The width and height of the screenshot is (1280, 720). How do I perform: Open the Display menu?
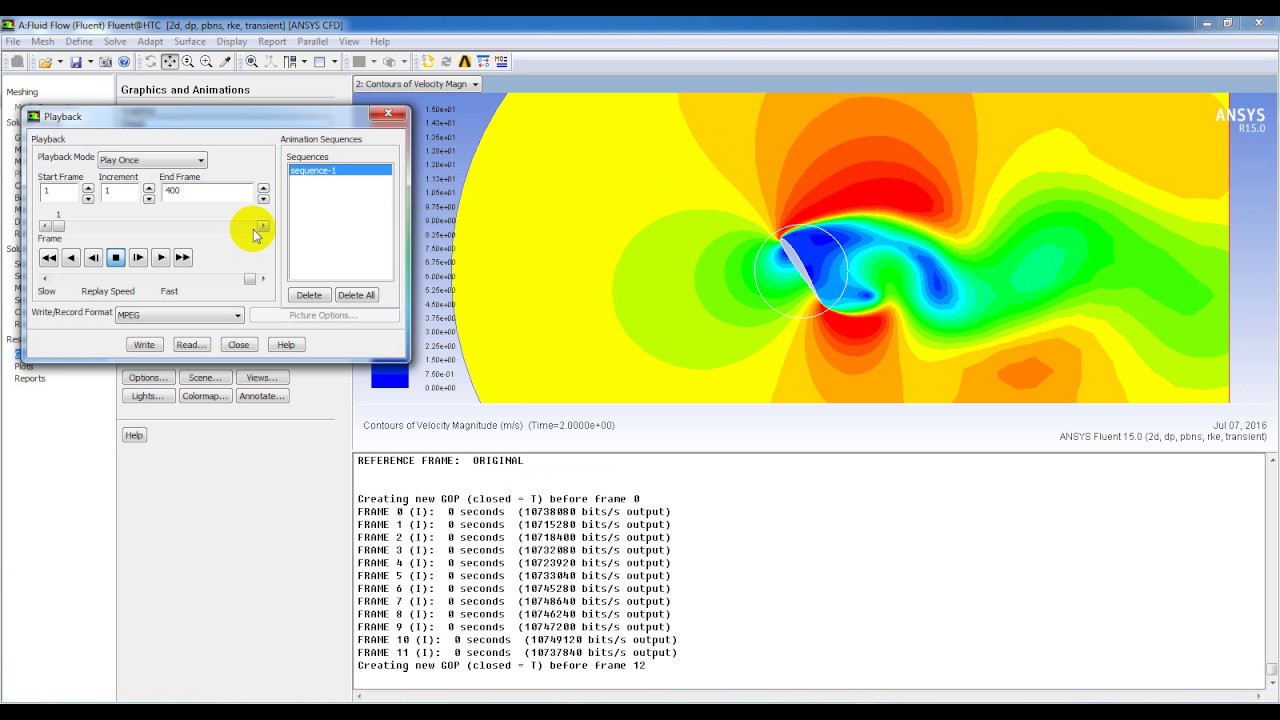click(x=231, y=42)
